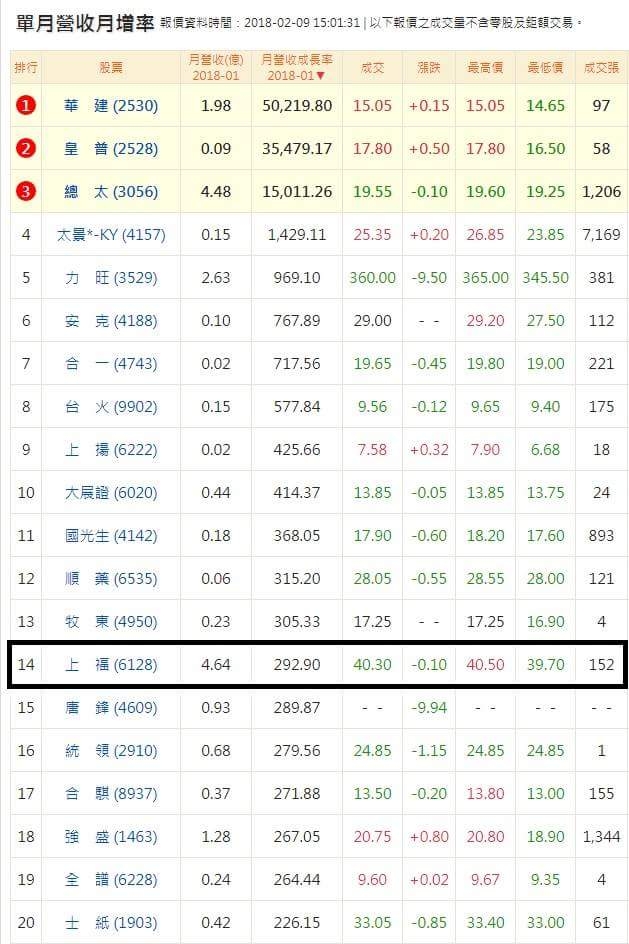The height and width of the screenshot is (944, 629).
Task: Click the red rank 3 badge icon
Action: coord(25,192)
